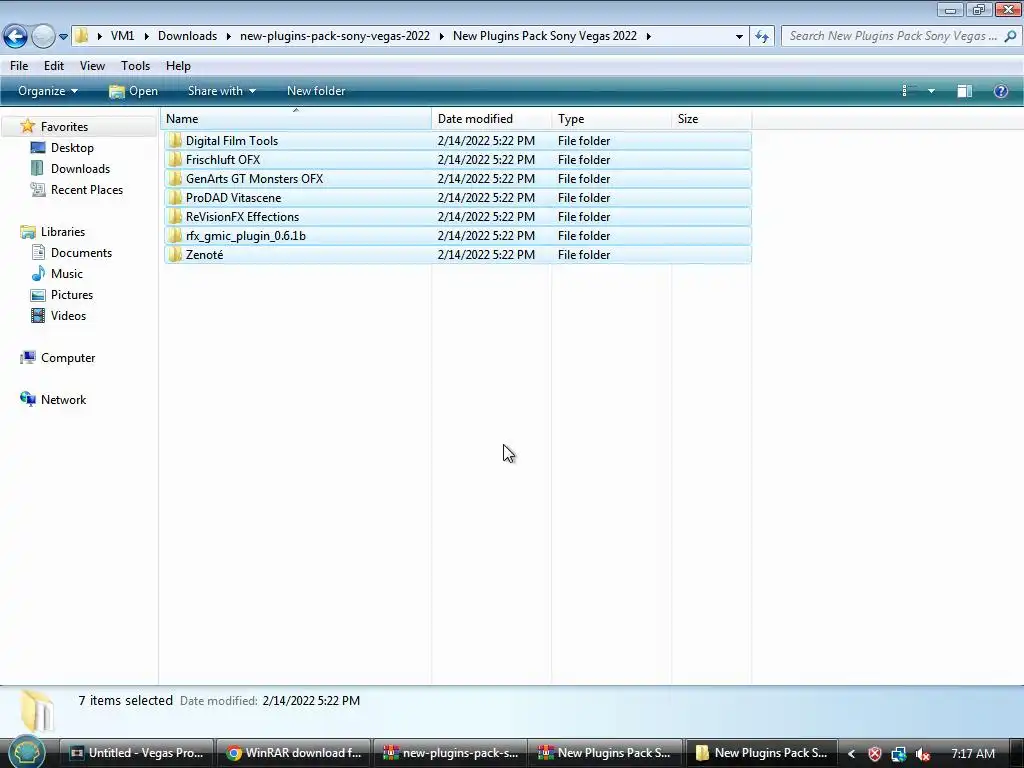1024x768 pixels.
Task: Select Downloads in the address breadcrumb
Action: click(x=187, y=36)
